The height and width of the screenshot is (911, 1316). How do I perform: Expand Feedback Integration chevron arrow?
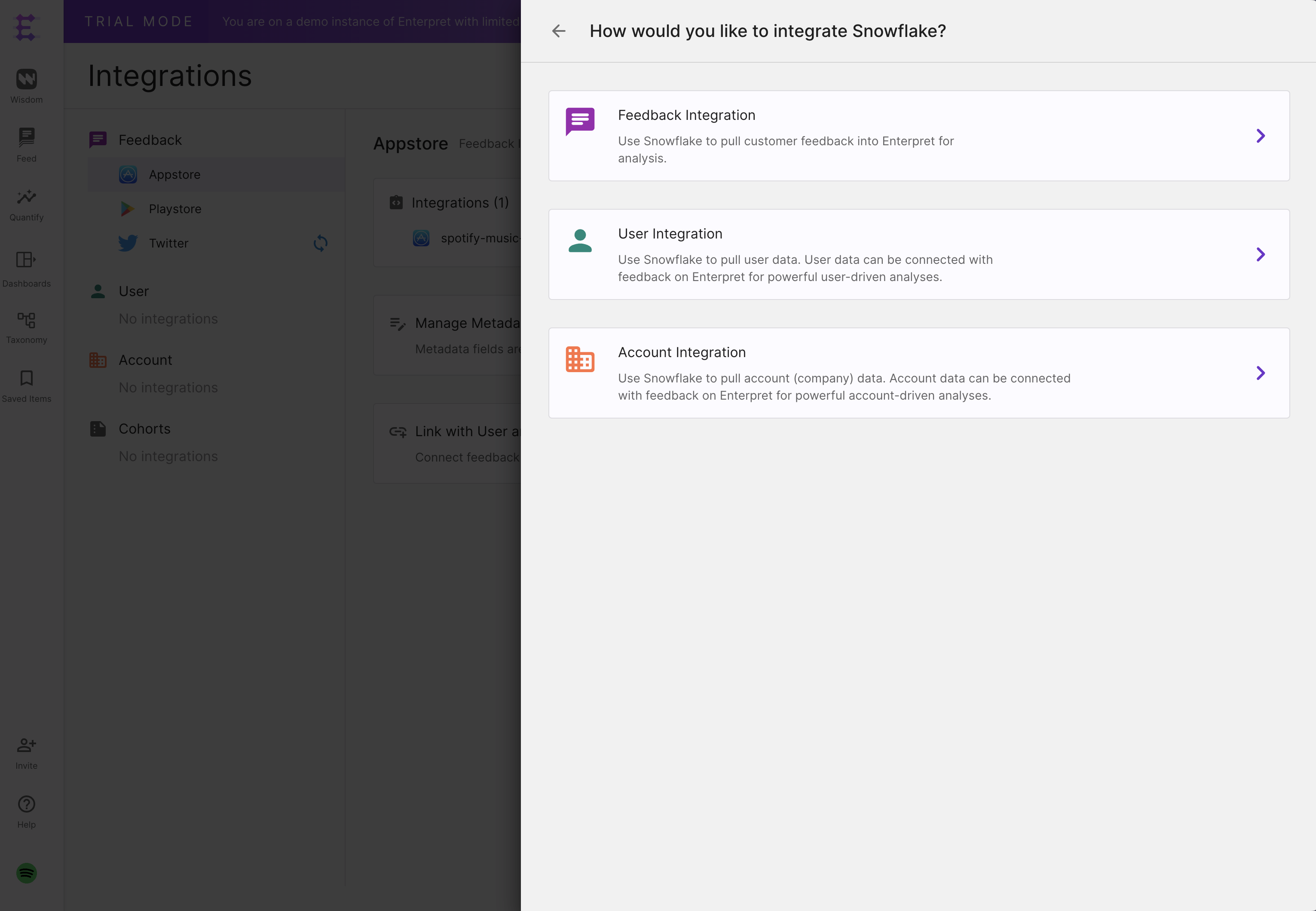click(1260, 136)
